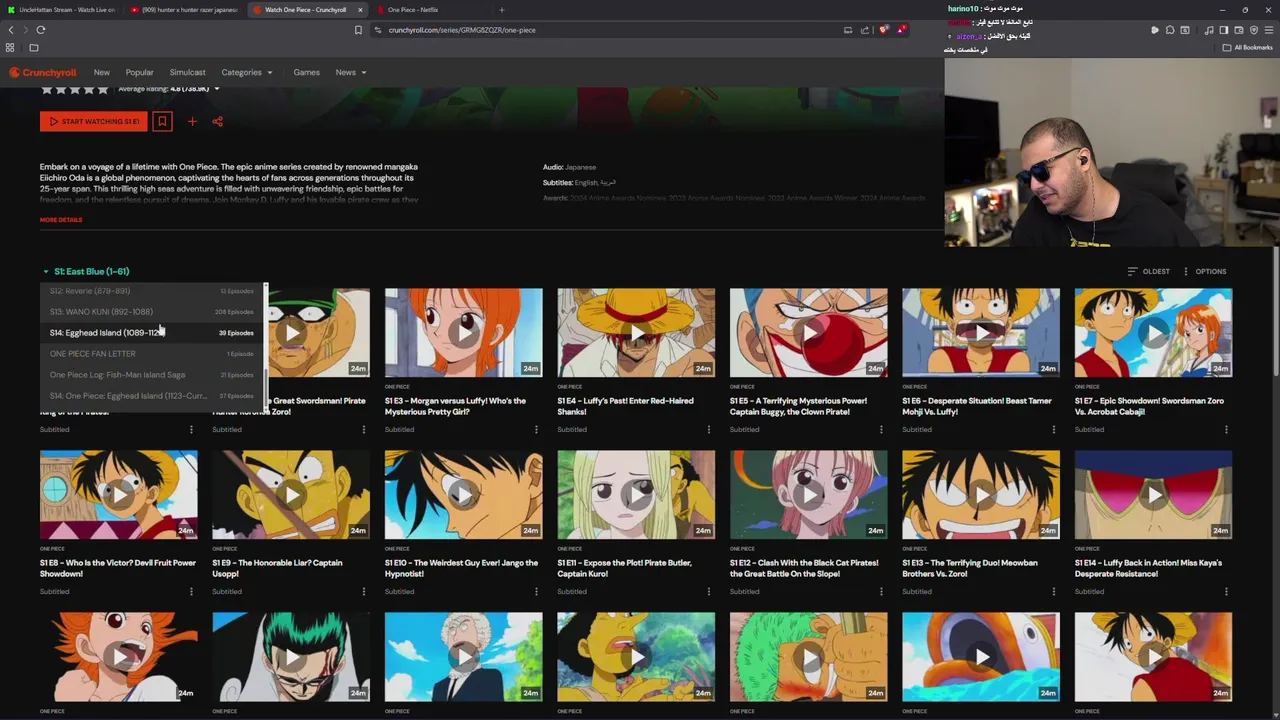
Task: Switch to the hunter x hunter YouTube tab
Action: [184, 10]
